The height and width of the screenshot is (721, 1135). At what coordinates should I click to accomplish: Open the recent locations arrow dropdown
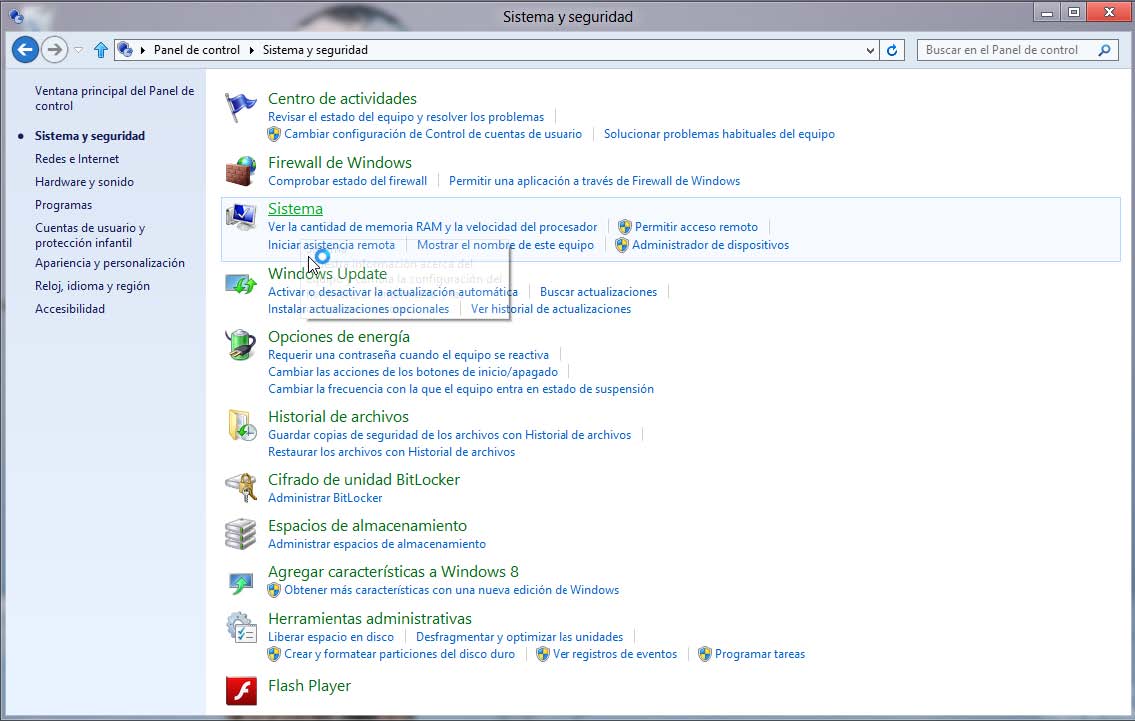point(79,50)
